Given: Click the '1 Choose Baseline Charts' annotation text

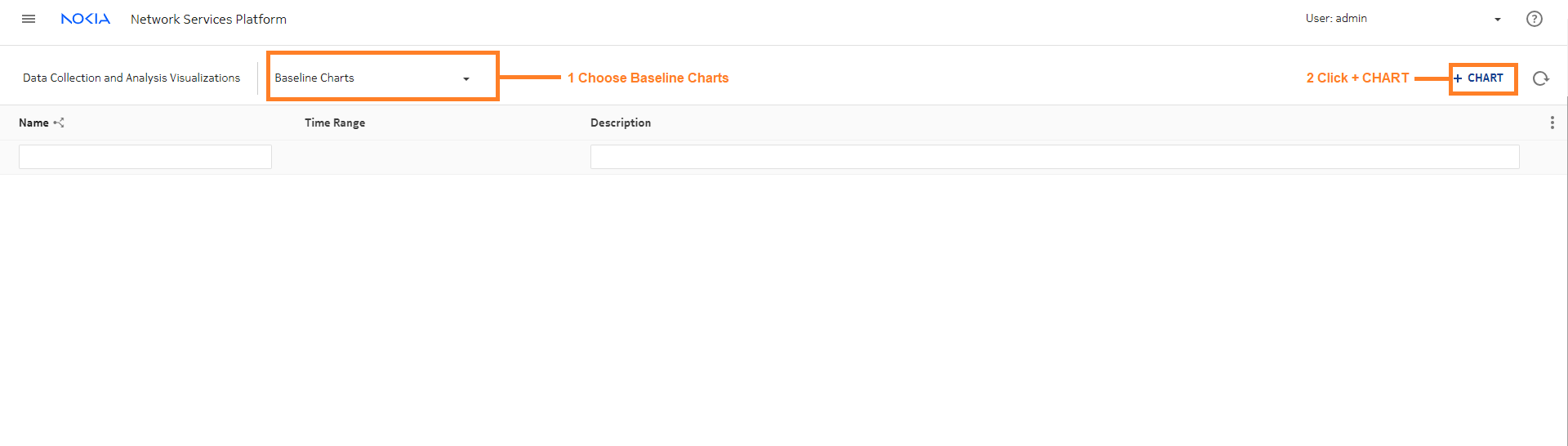Looking at the screenshot, I should 648,78.
